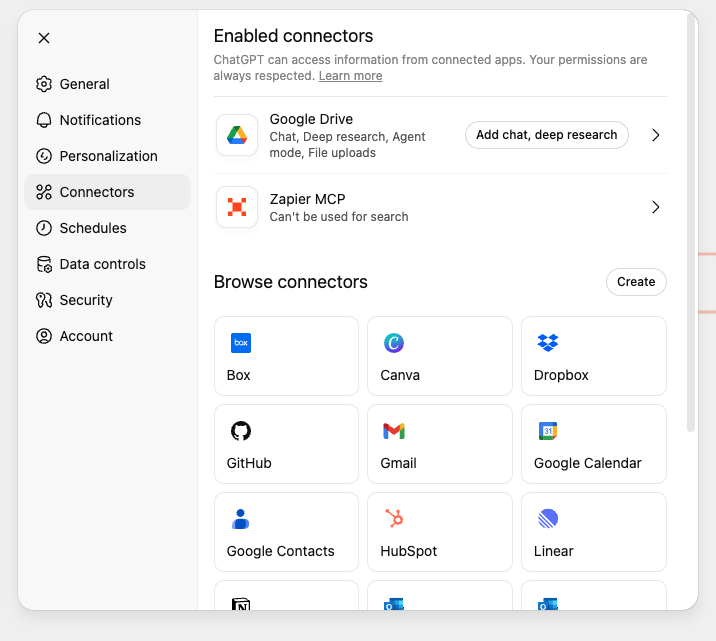Click the Notifications bell icon
The width and height of the screenshot is (716, 641).
[x=44, y=120]
